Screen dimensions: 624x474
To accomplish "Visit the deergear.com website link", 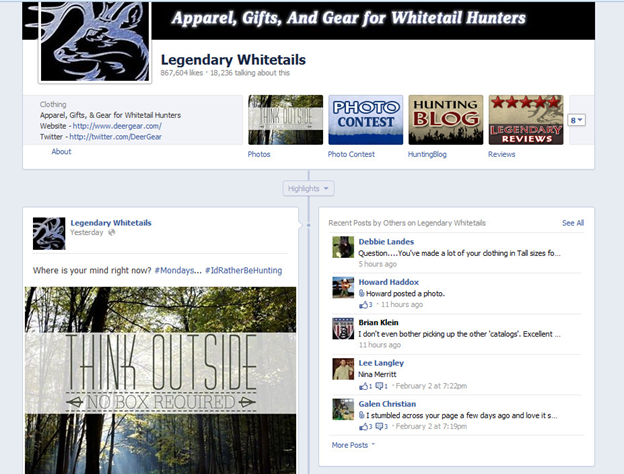I will tap(117, 126).
